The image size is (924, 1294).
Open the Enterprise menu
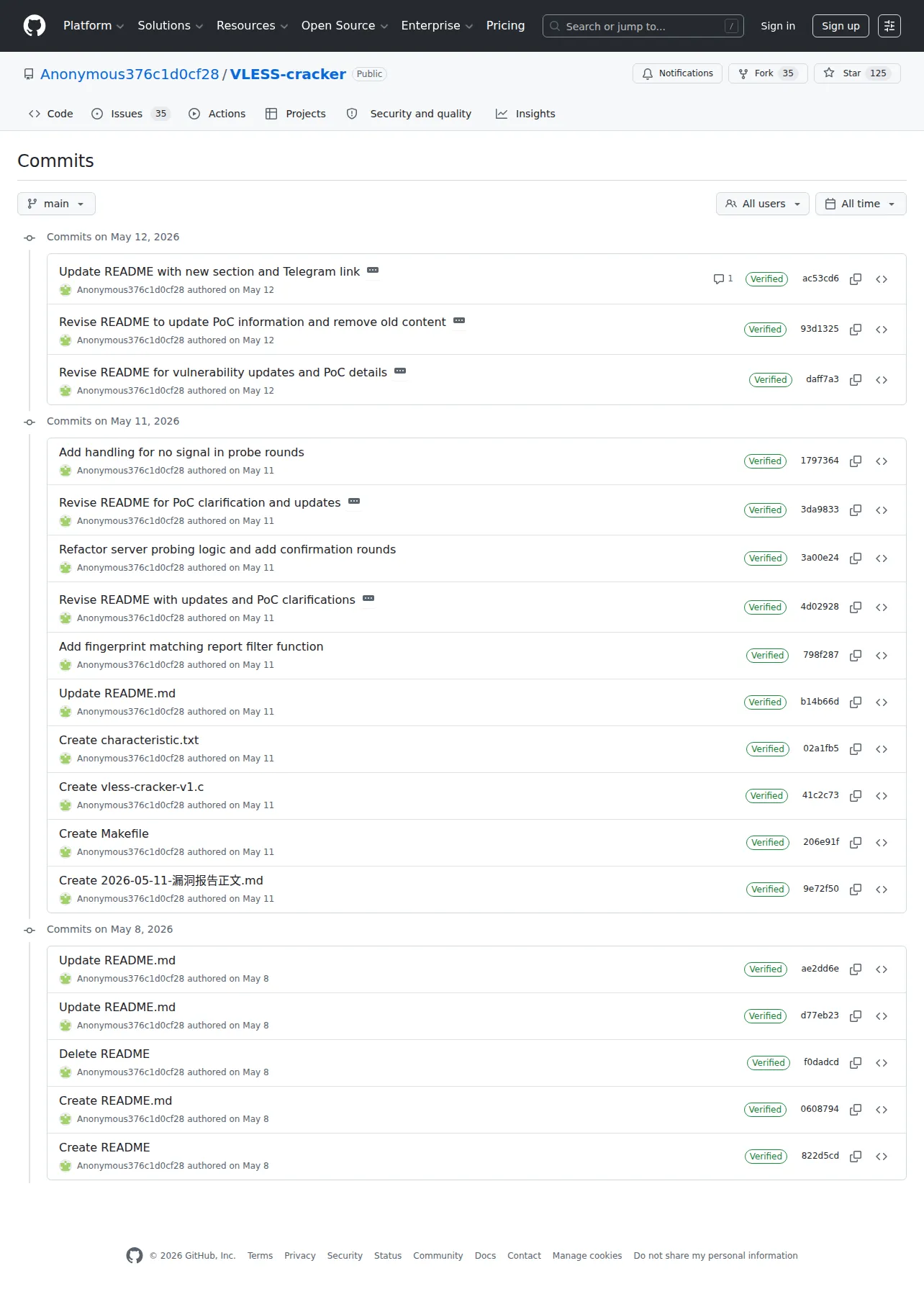pos(437,26)
